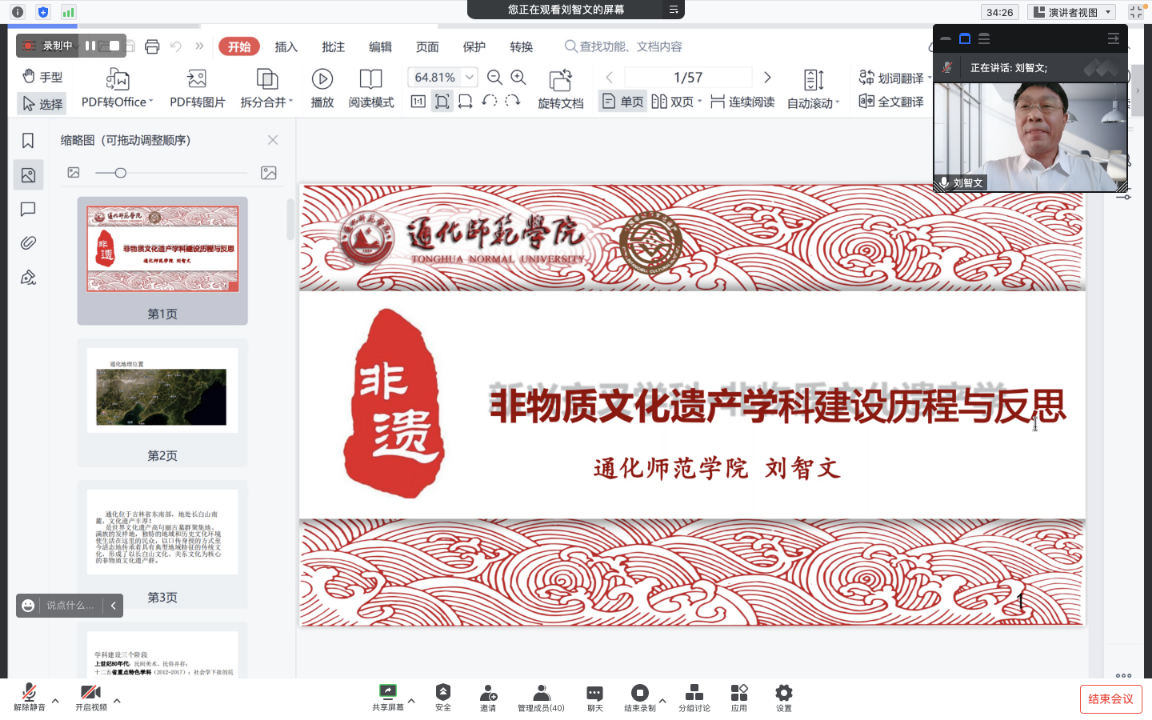Screen dimensions: 1152x720
Task: Open the 开始 ribbon tab
Action: (239, 46)
